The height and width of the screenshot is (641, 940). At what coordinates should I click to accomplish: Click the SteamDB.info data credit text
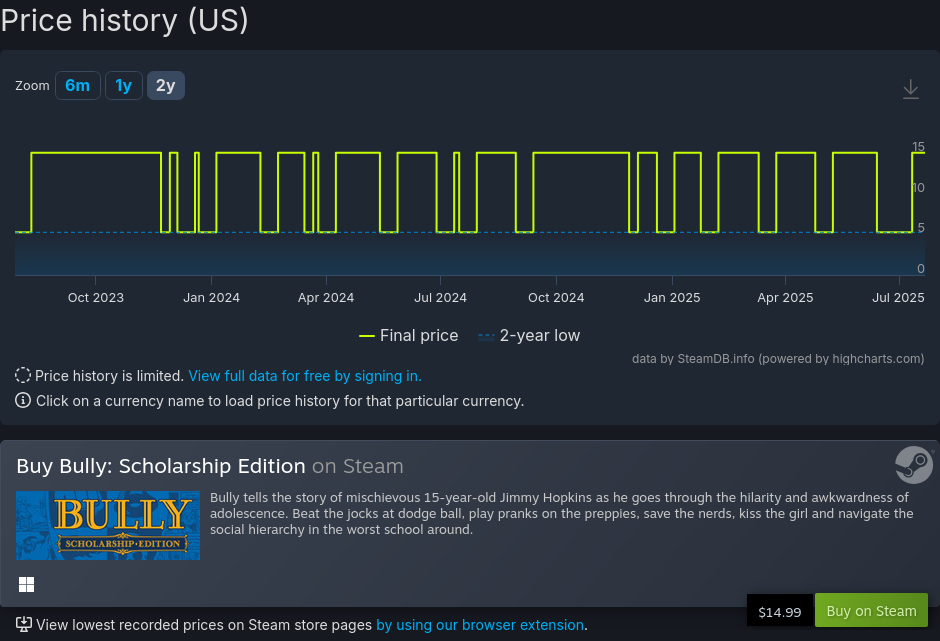tap(778, 359)
